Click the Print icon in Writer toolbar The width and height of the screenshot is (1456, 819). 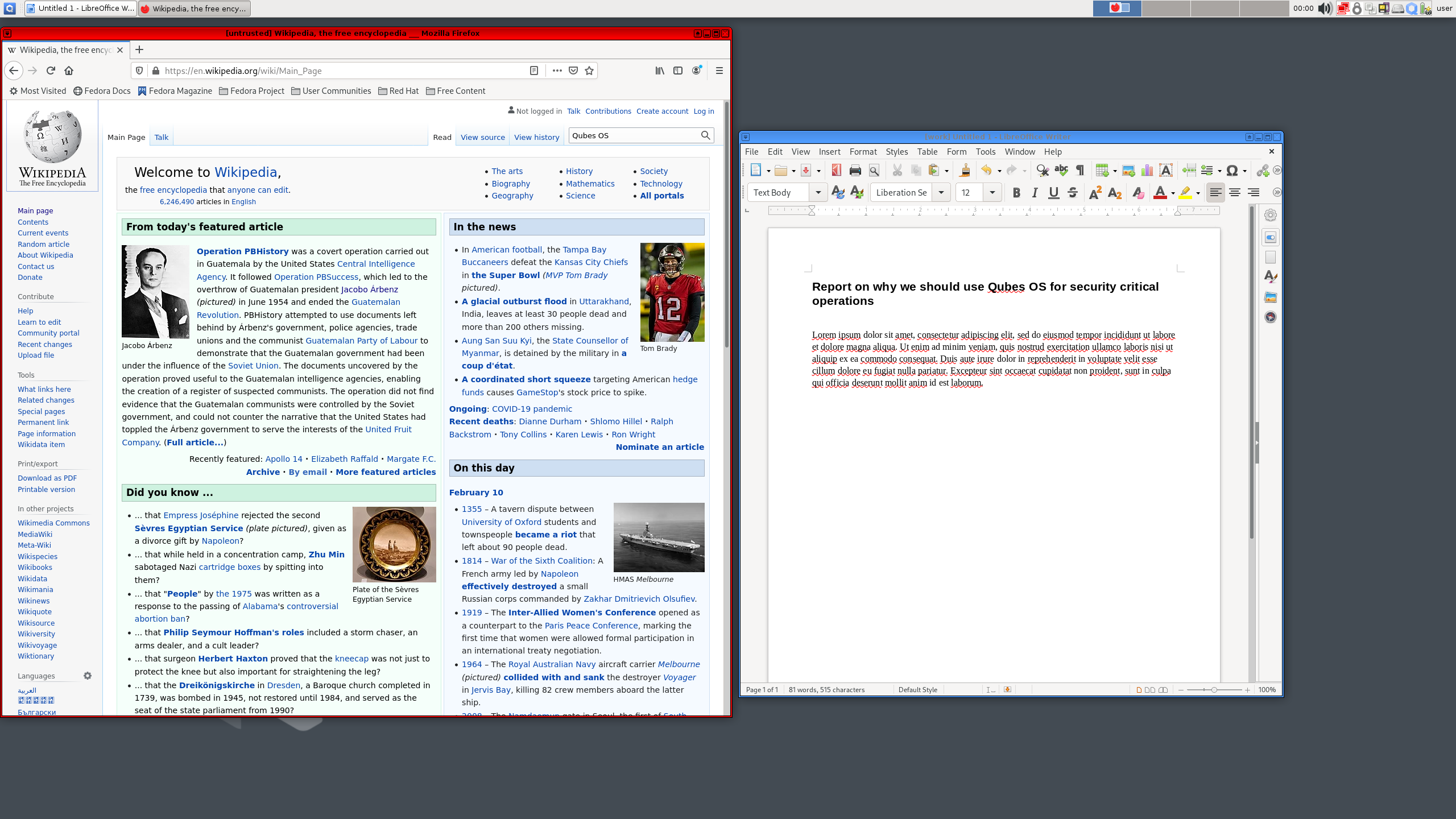tap(855, 170)
